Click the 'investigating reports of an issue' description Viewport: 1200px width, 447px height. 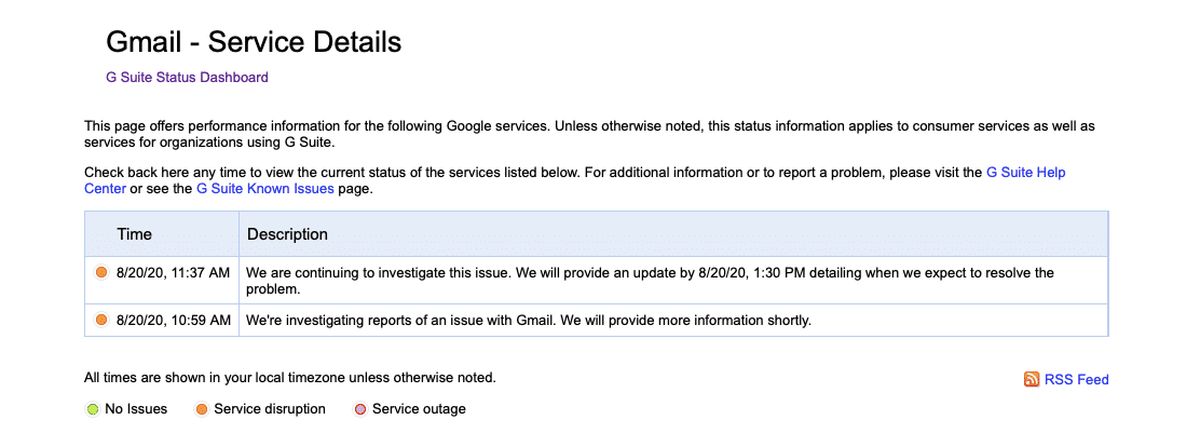528,320
